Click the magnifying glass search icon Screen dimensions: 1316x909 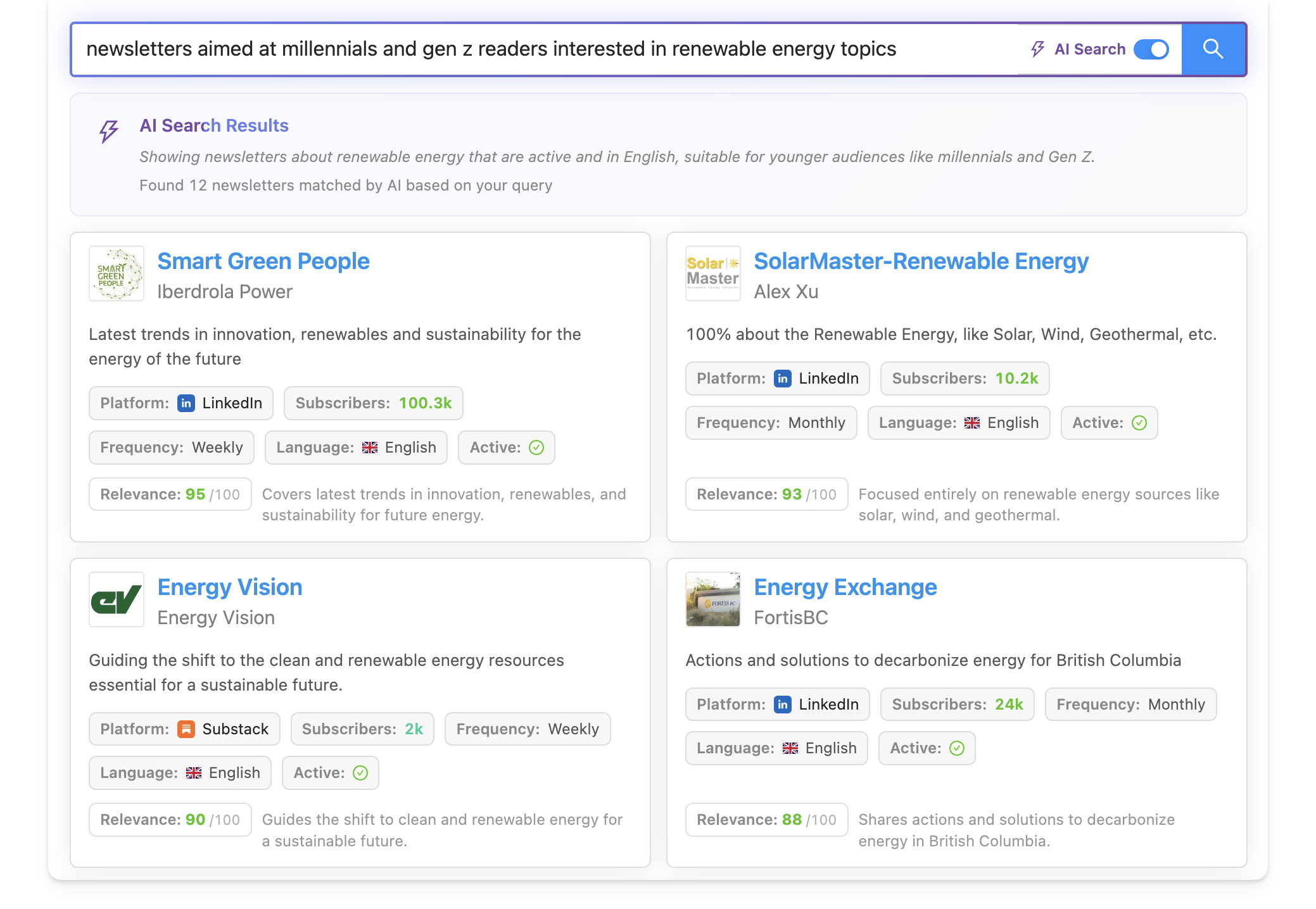point(1213,49)
